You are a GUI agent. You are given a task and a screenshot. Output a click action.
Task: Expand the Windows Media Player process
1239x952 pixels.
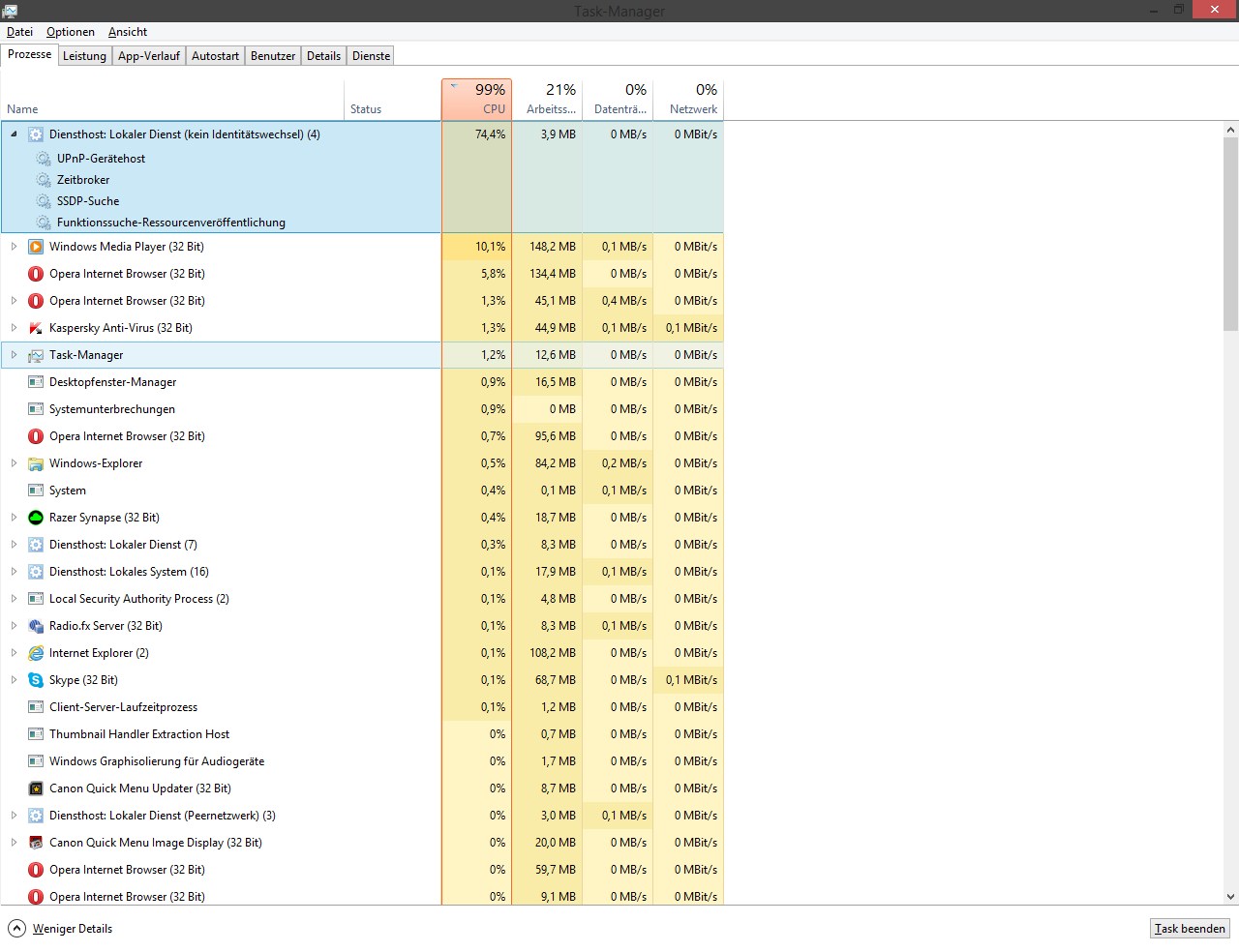[14, 247]
